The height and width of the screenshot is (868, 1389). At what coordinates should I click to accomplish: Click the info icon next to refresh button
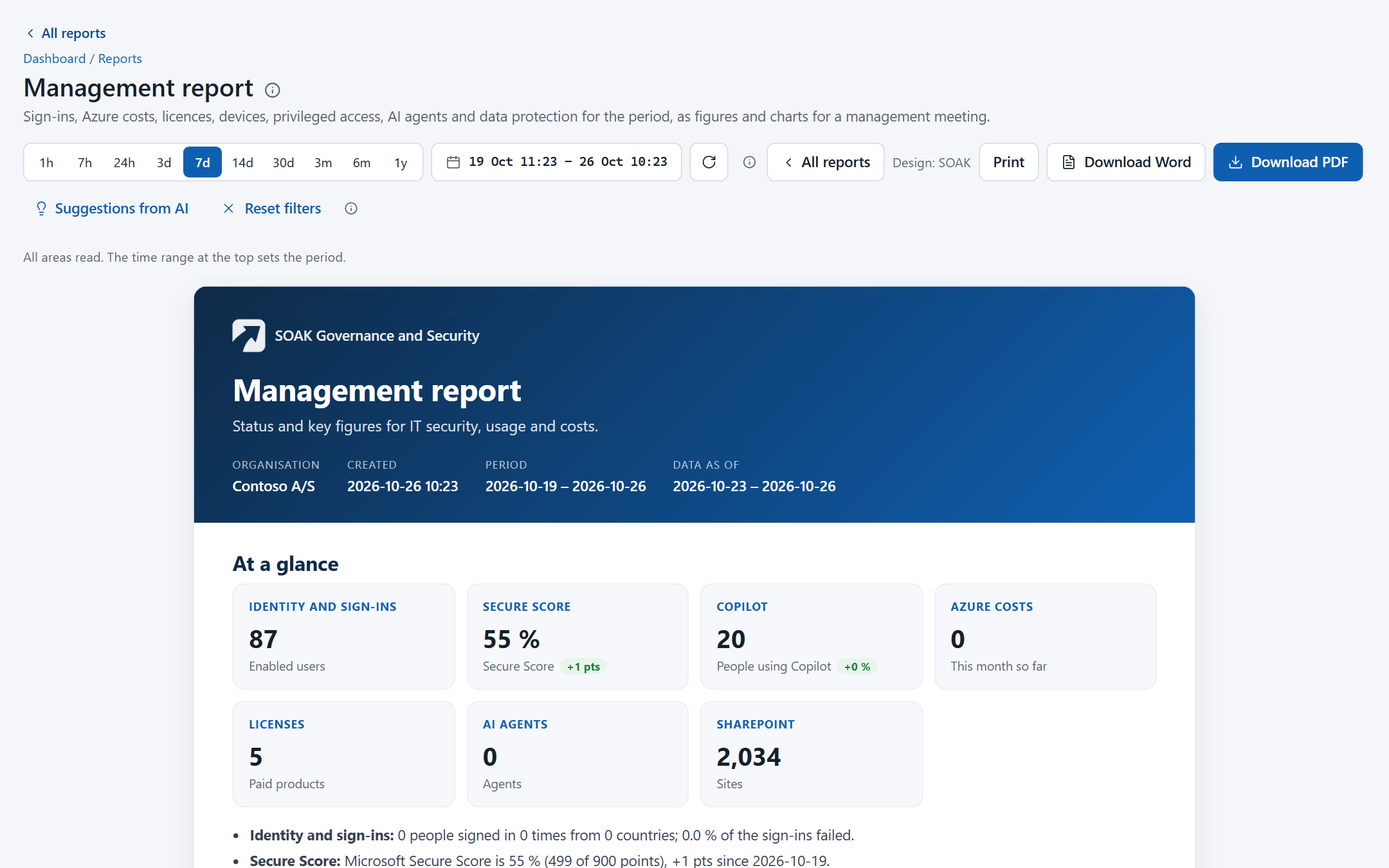[x=749, y=162]
